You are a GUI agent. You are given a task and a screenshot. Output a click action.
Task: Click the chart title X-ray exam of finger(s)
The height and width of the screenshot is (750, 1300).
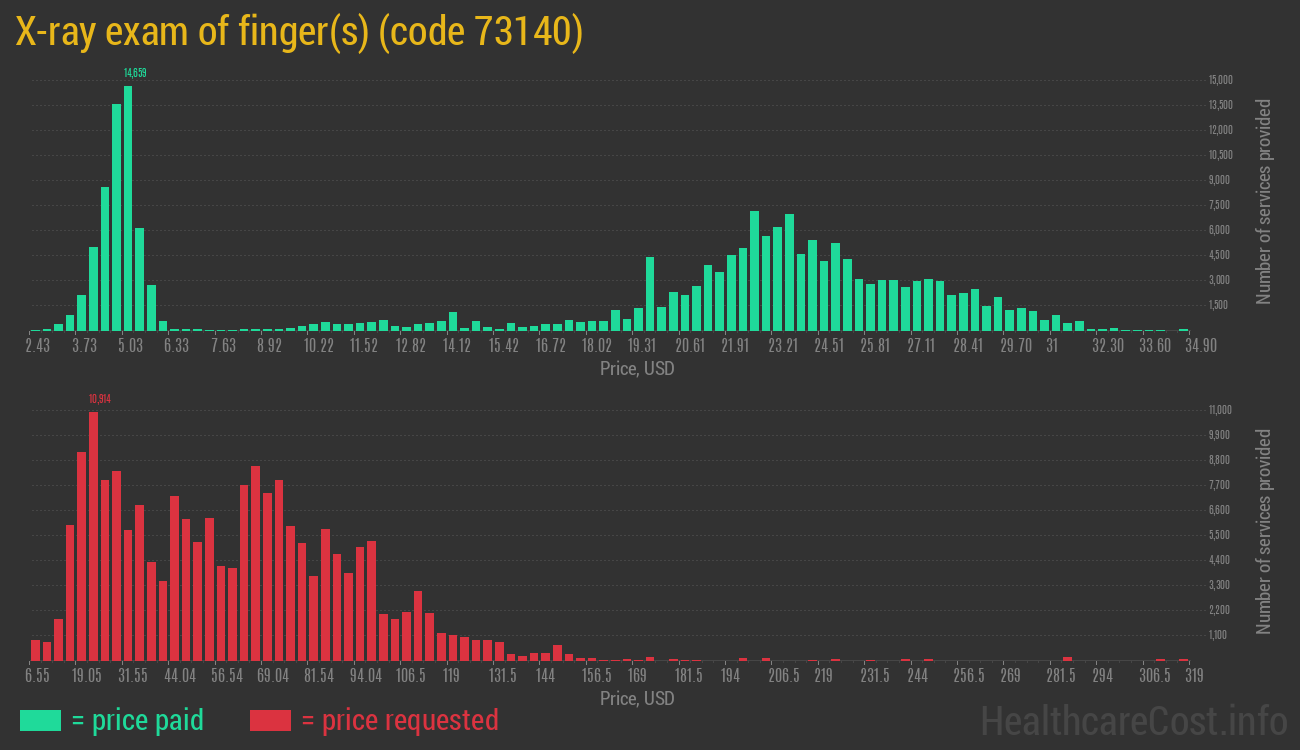tap(299, 33)
